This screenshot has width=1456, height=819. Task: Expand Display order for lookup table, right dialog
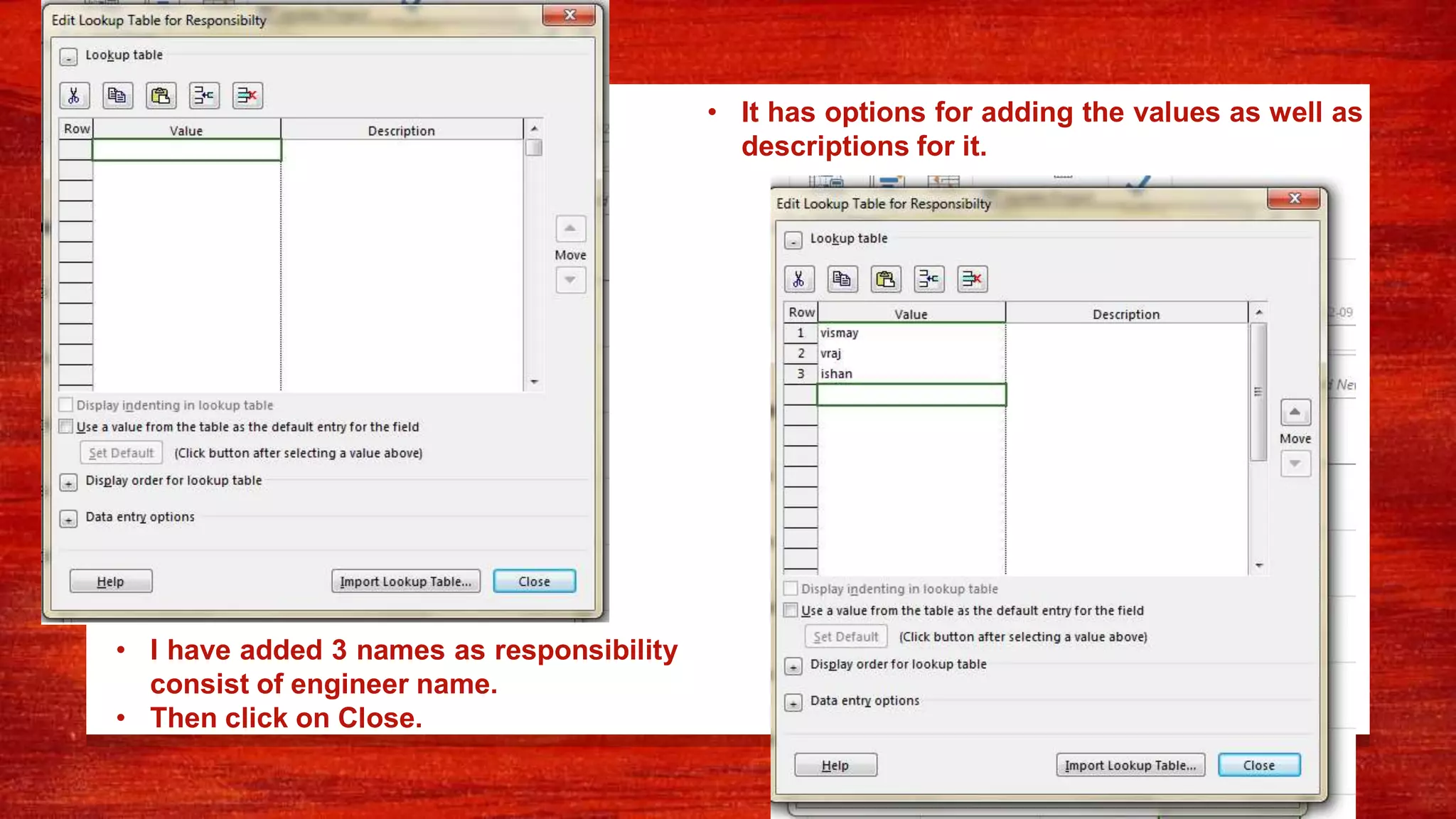[793, 666]
